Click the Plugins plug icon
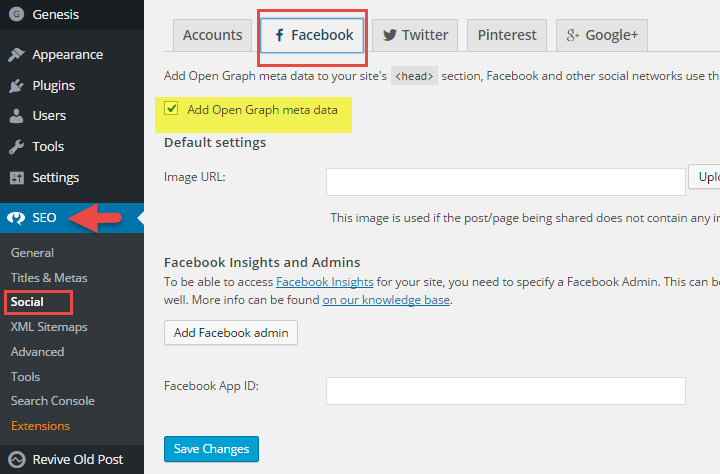The height and width of the screenshot is (474, 720). click(17, 85)
